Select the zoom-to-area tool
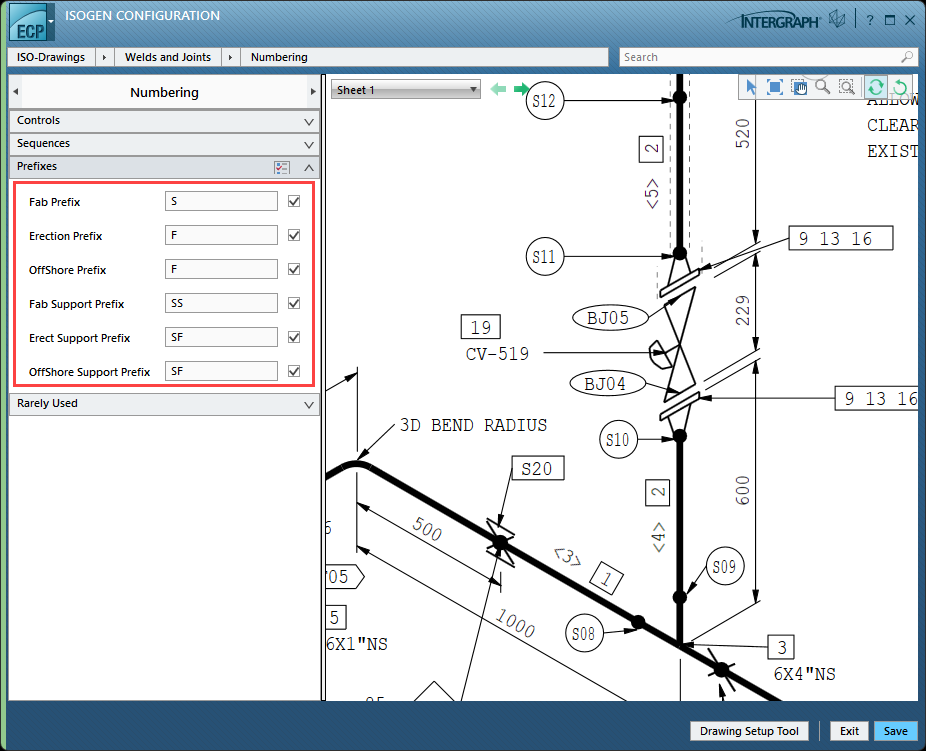 pos(846,88)
